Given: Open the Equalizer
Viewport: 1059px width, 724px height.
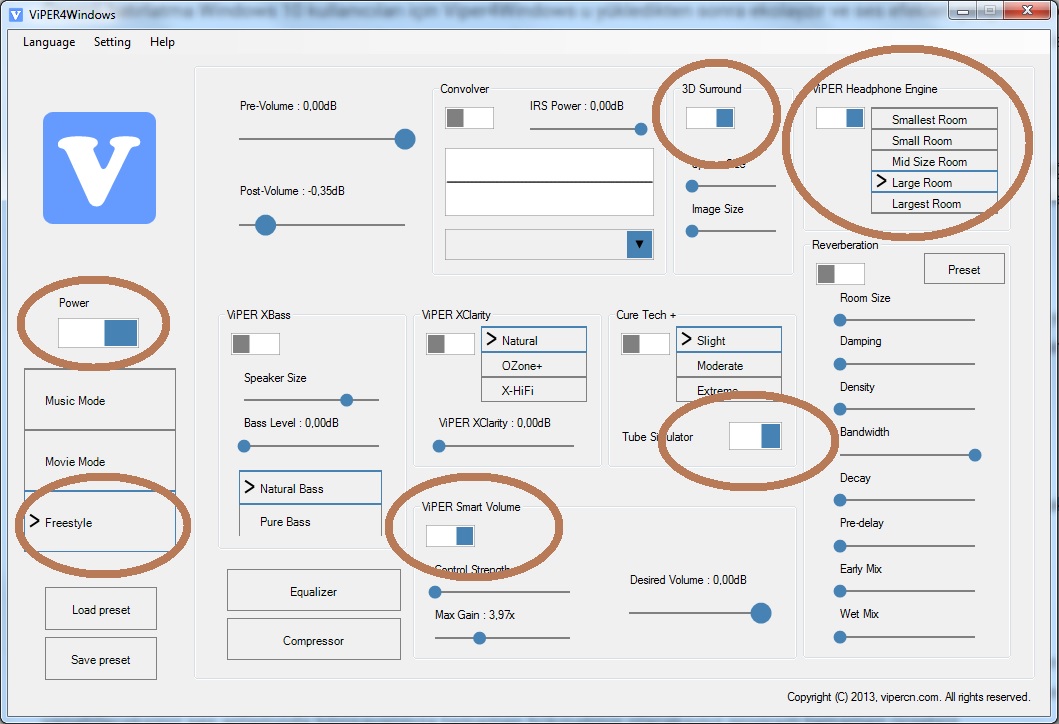Looking at the screenshot, I should click(x=313, y=591).
